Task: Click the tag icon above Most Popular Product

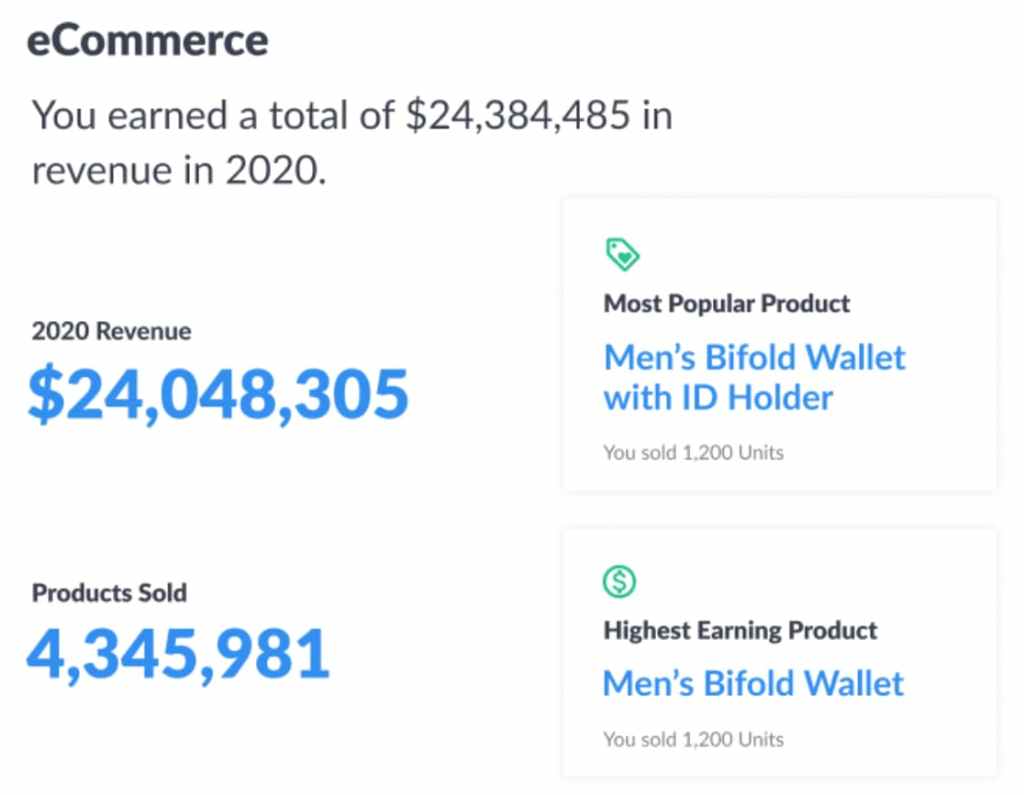Action: click(622, 254)
